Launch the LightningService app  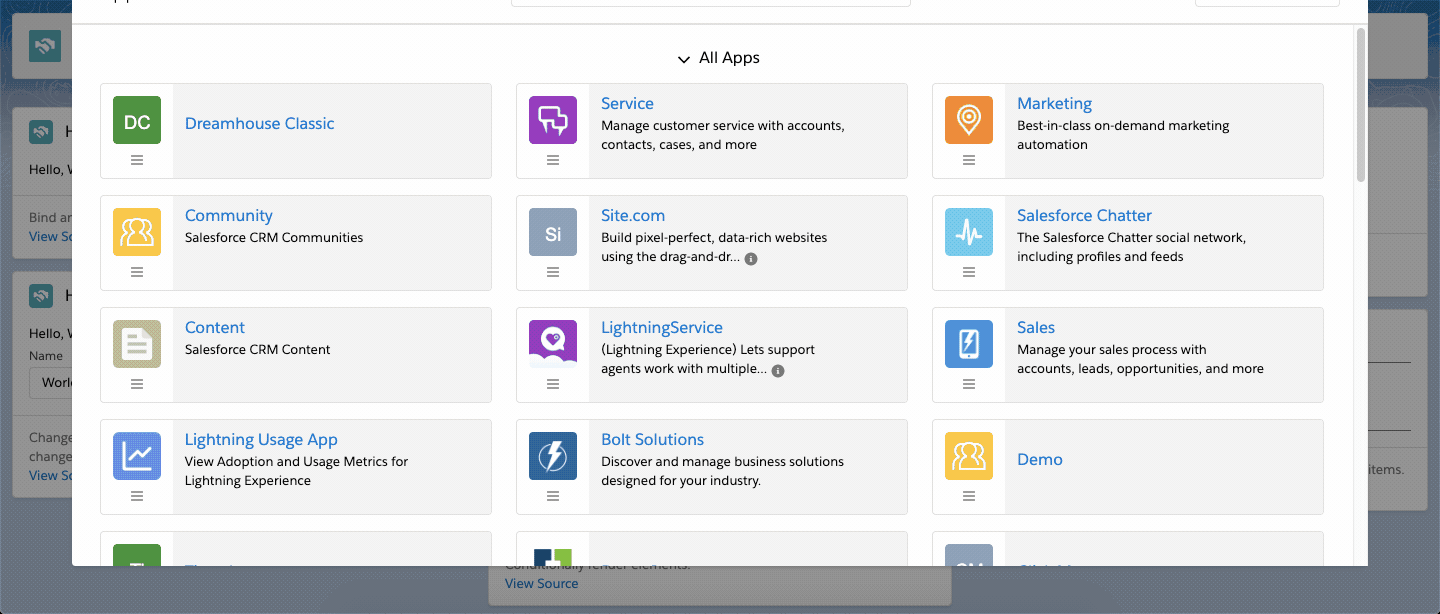pos(662,327)
